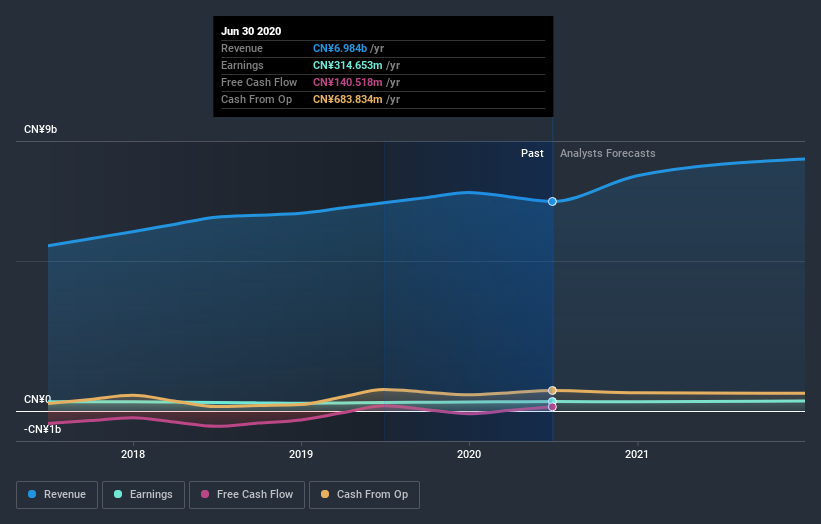Click the Cash From Op orange data point
This screenshot has width=821, height=524.
(x=552, y=391)
